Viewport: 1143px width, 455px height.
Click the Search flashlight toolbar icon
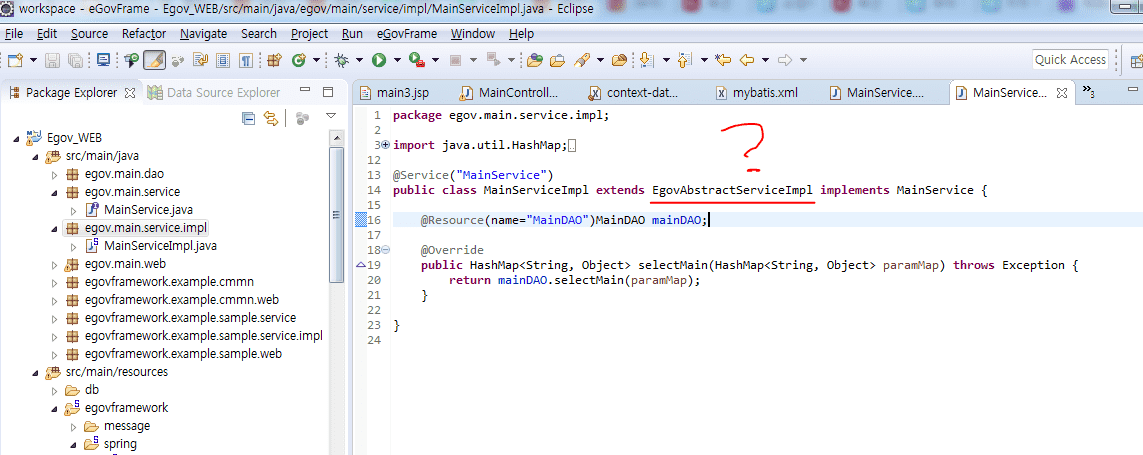point(582,61)
